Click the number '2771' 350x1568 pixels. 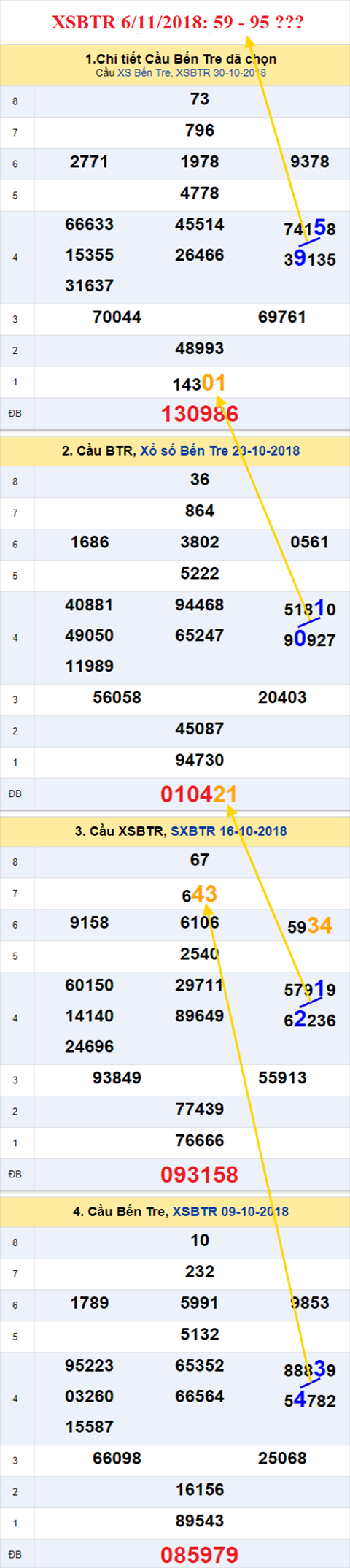[89, 162]
